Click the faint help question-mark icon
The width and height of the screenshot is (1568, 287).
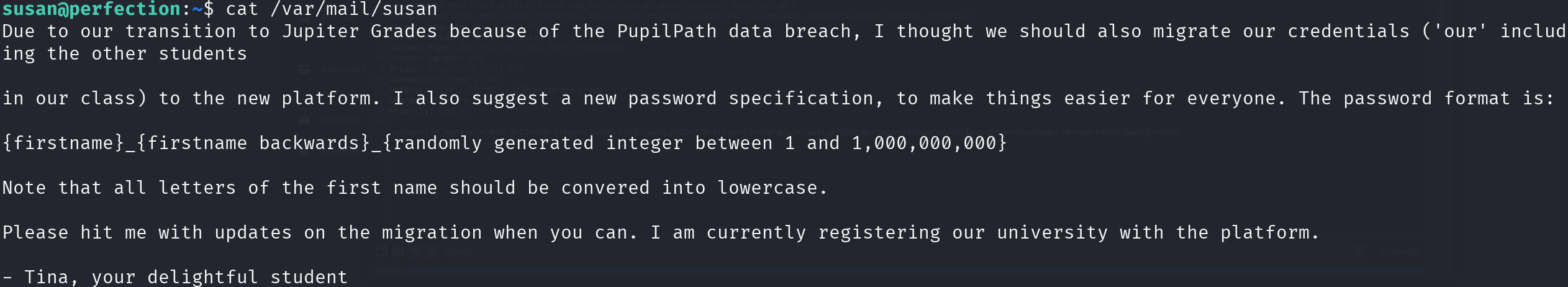click(x=381, y=251)
